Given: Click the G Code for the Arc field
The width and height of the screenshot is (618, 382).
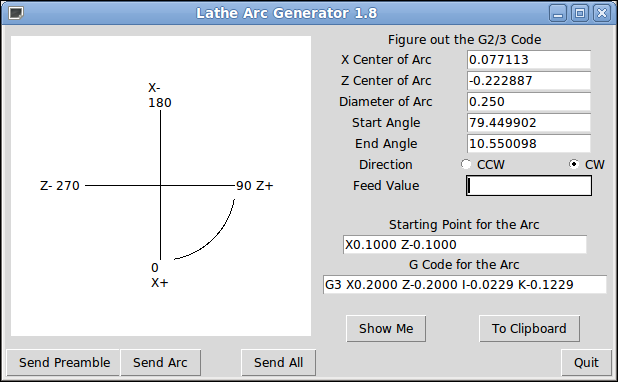Looking at the screenshot, I should (x=465, y=284).
